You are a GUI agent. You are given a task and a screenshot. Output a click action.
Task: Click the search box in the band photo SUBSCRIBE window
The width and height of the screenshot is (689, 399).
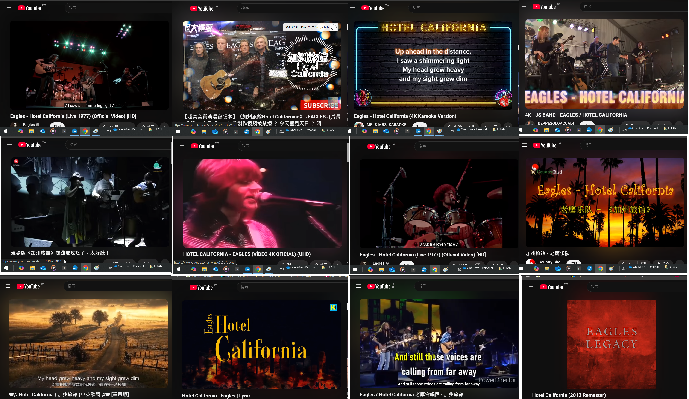(292, 8)
